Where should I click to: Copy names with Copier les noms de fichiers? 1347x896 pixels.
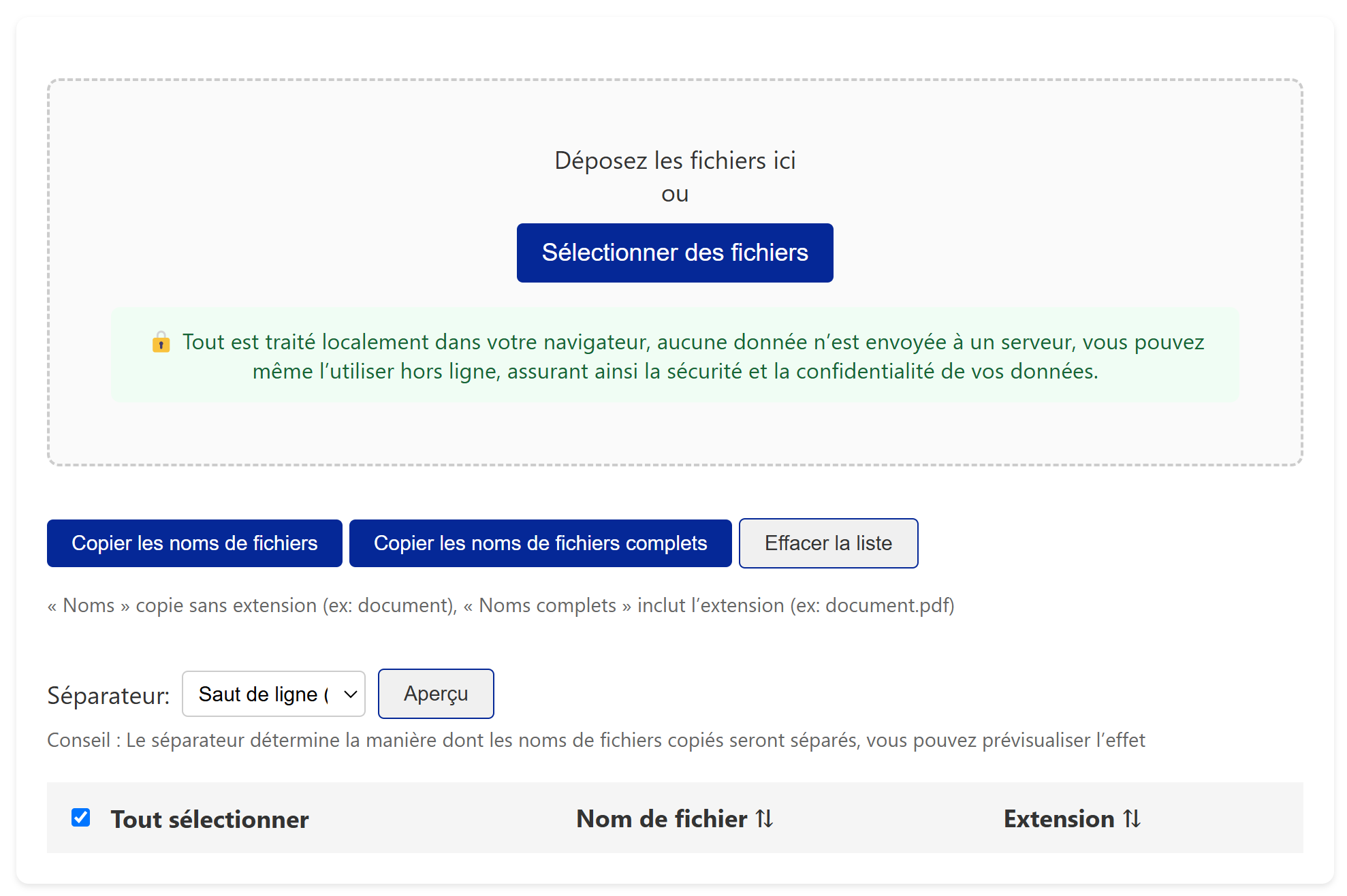pos(195,543)
